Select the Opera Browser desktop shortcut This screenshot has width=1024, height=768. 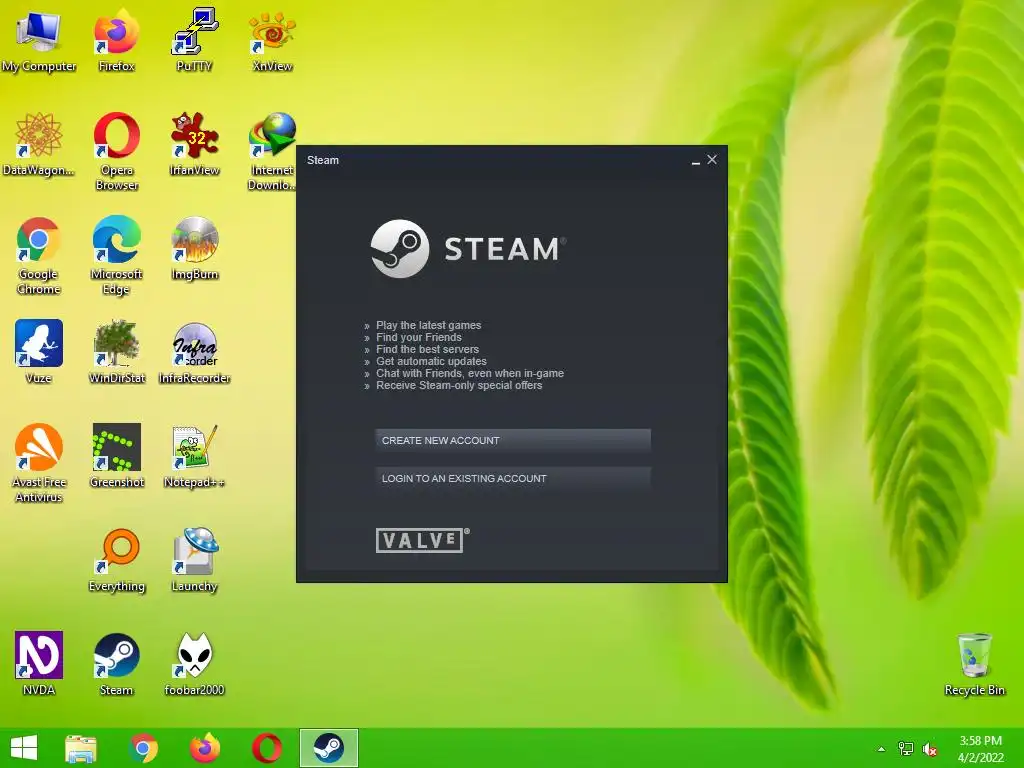pyautogui.click(x=116, y=152)
